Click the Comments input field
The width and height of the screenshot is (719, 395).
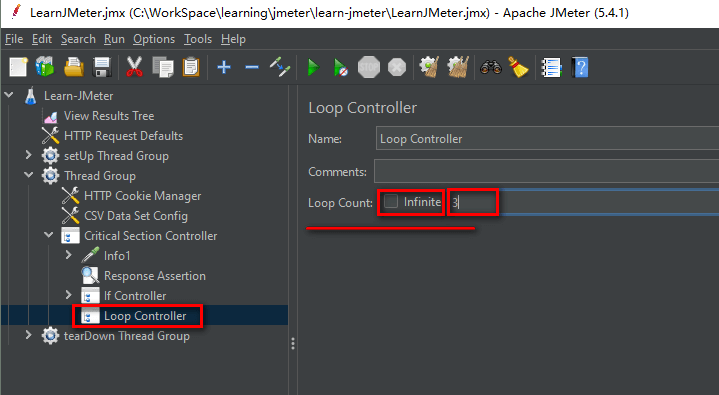(x=547, y=172)
